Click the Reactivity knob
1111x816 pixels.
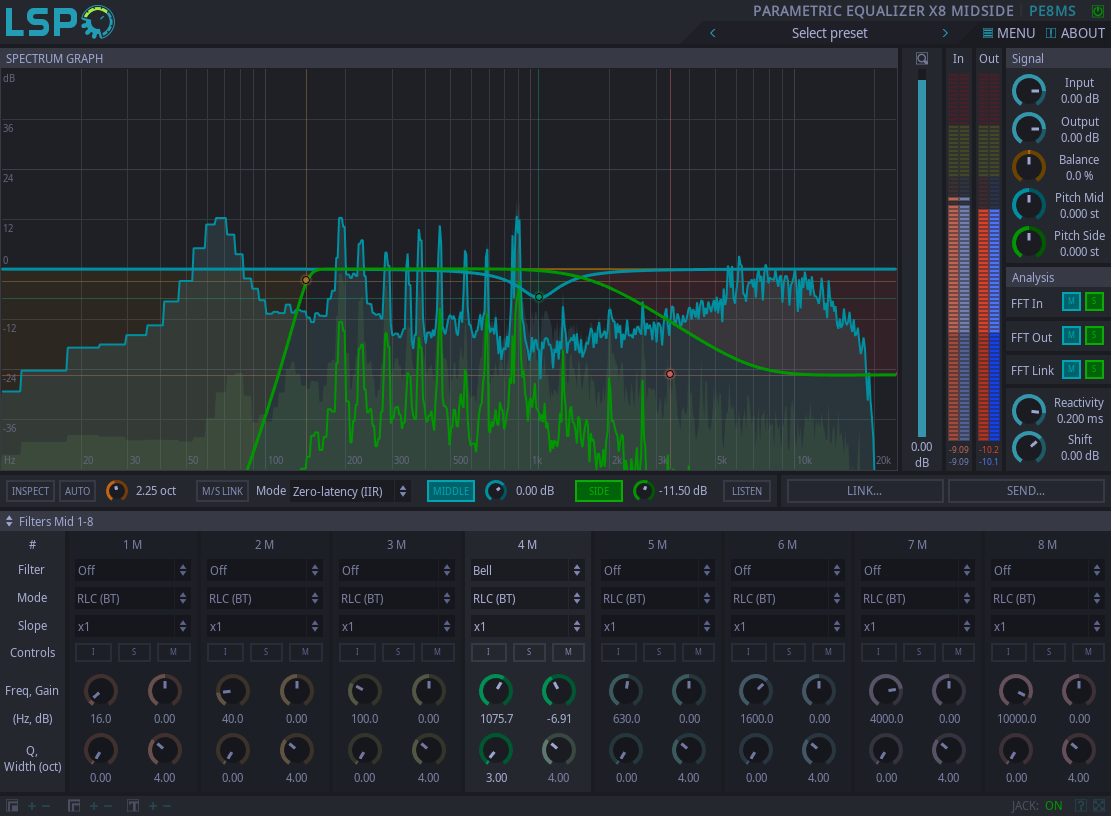click(x=1029, y=410)
